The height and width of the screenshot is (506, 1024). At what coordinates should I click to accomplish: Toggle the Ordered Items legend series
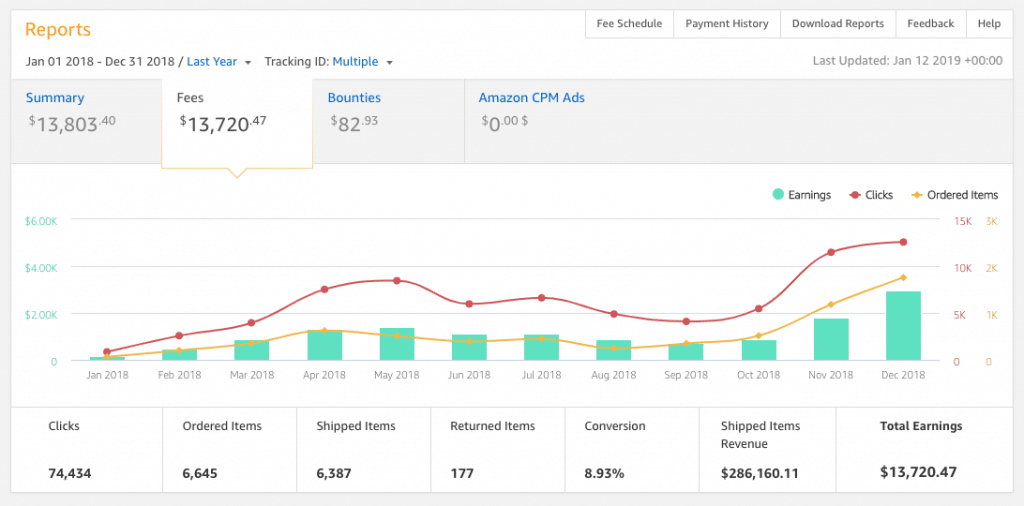[x=953, y=195]
